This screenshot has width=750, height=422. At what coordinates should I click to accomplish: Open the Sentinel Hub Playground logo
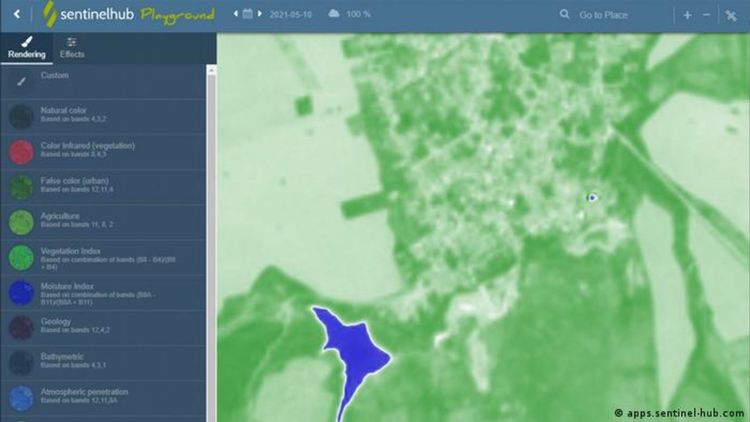[x=129, y=14]
